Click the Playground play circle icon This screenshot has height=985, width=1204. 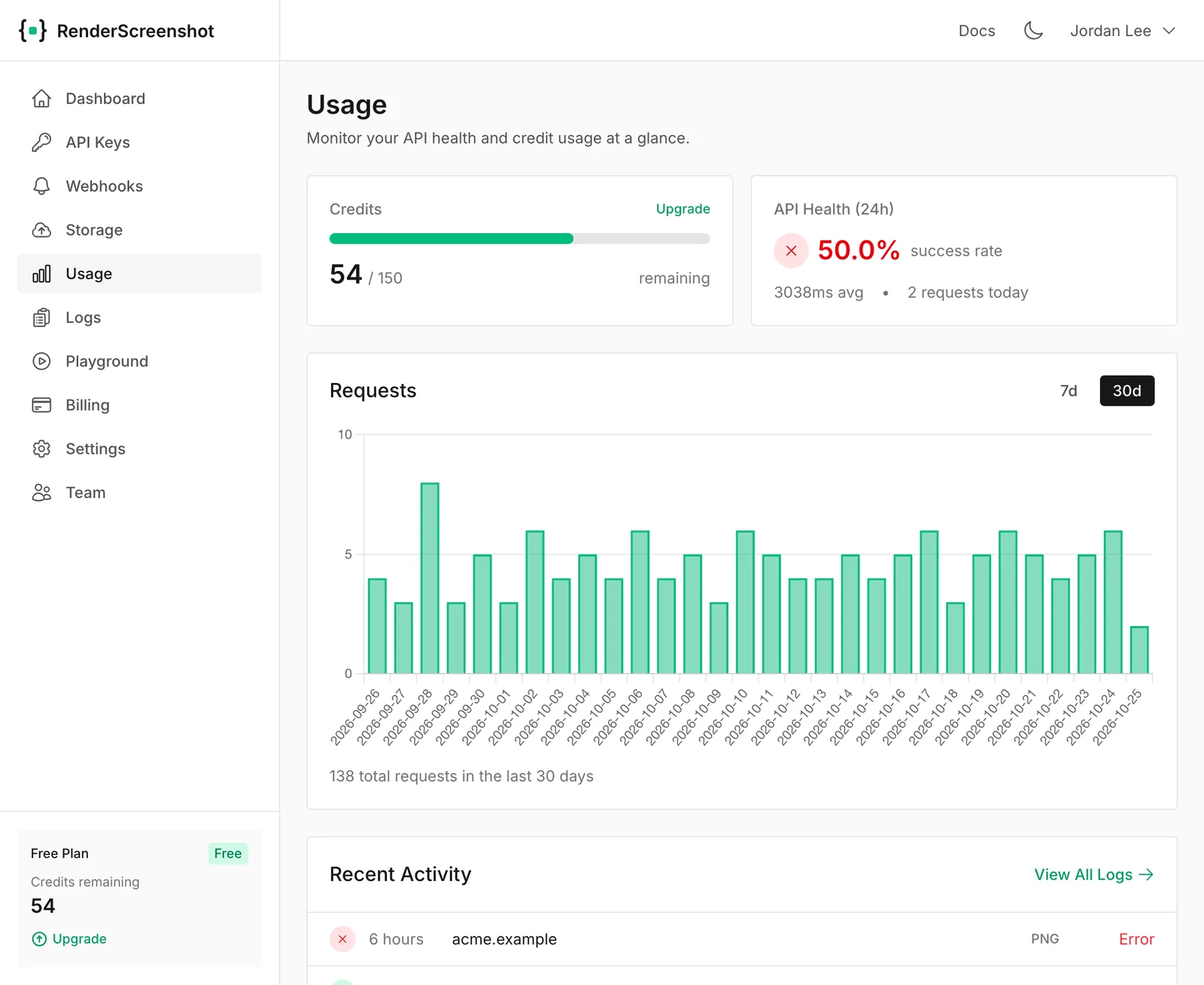point(41,361)
